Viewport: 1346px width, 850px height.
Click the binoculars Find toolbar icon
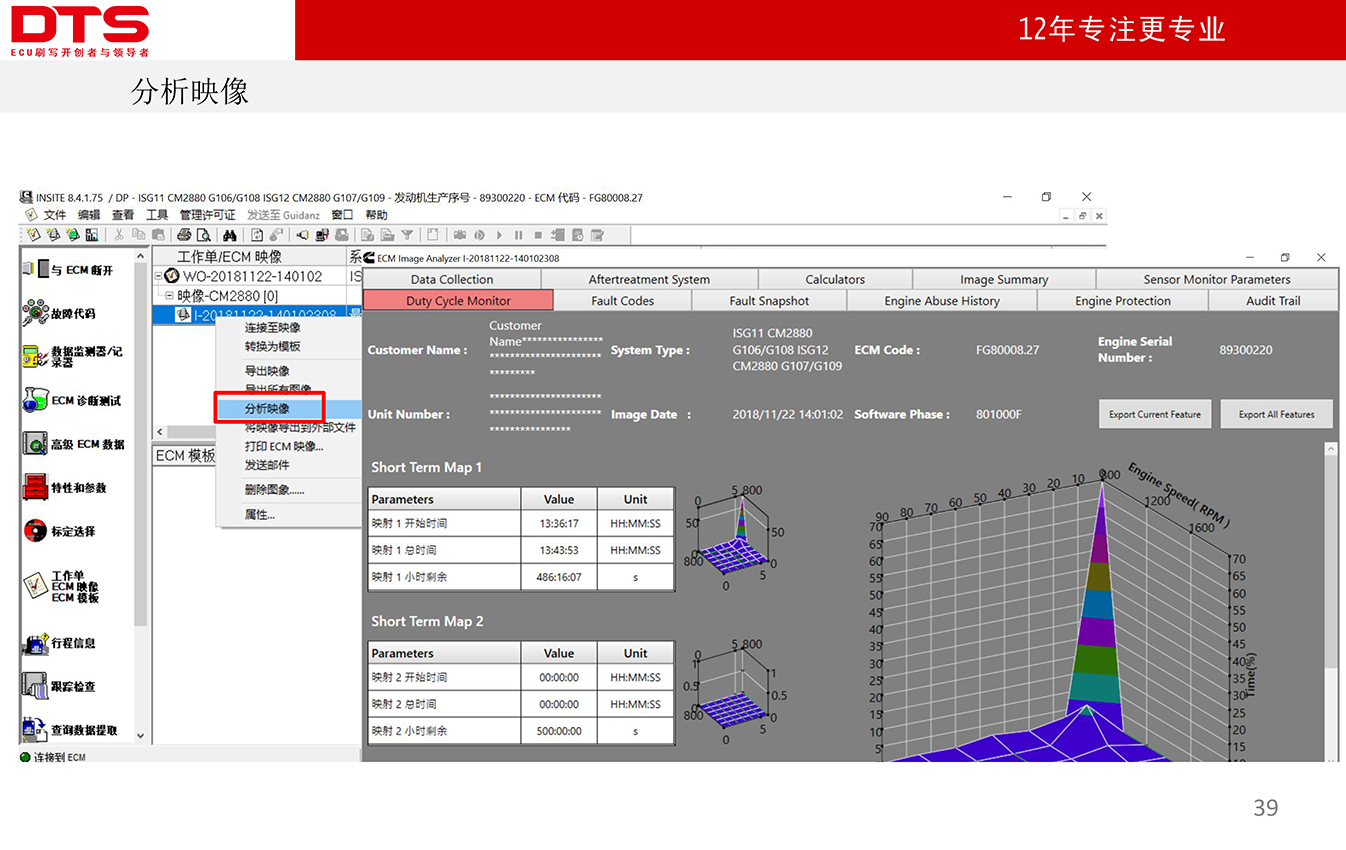(229, 235)
